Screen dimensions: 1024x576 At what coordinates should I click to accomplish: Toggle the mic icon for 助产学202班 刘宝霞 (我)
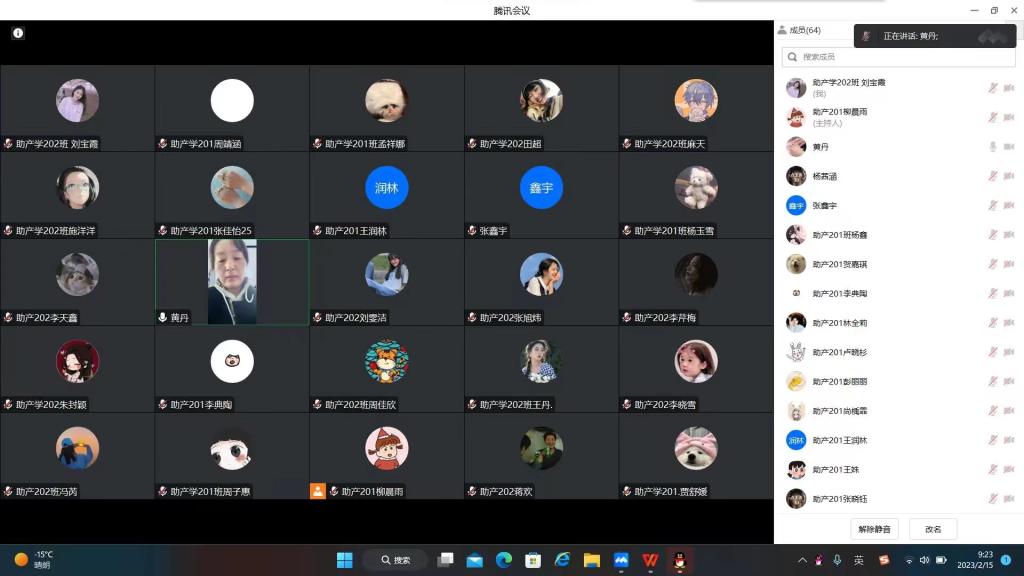tap(993, 88)
